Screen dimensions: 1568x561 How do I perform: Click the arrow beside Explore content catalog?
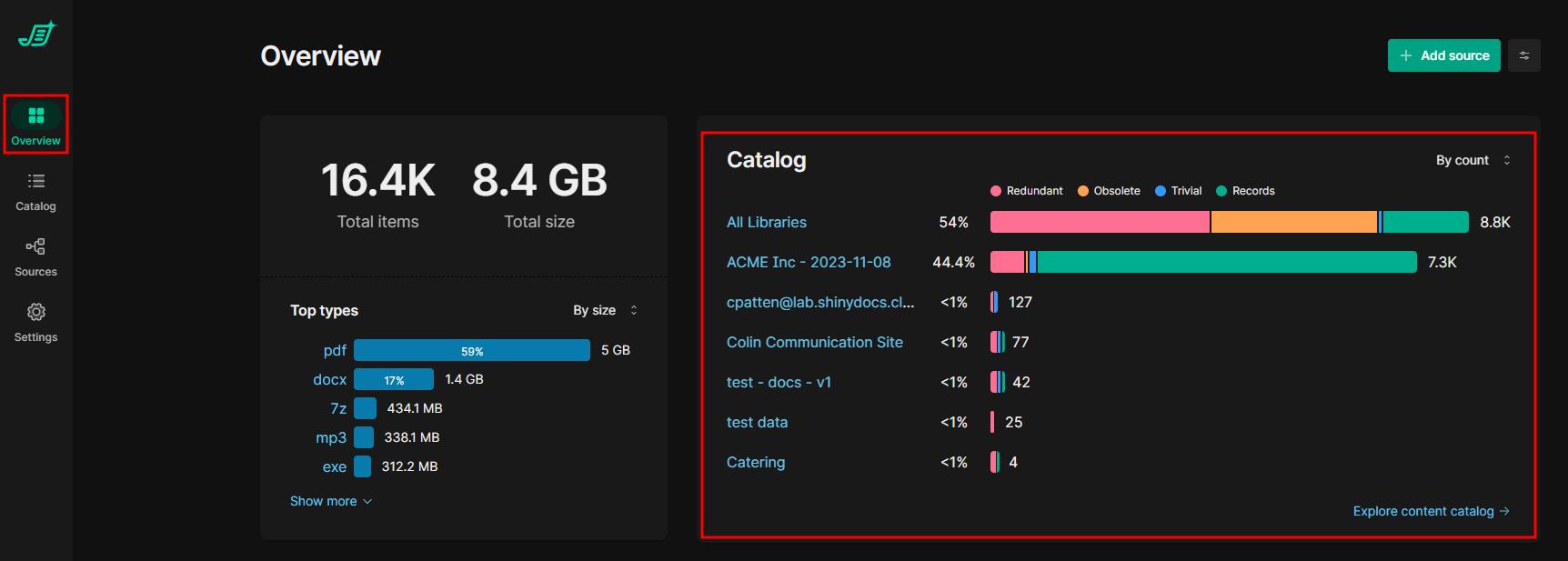point(1504,511)
